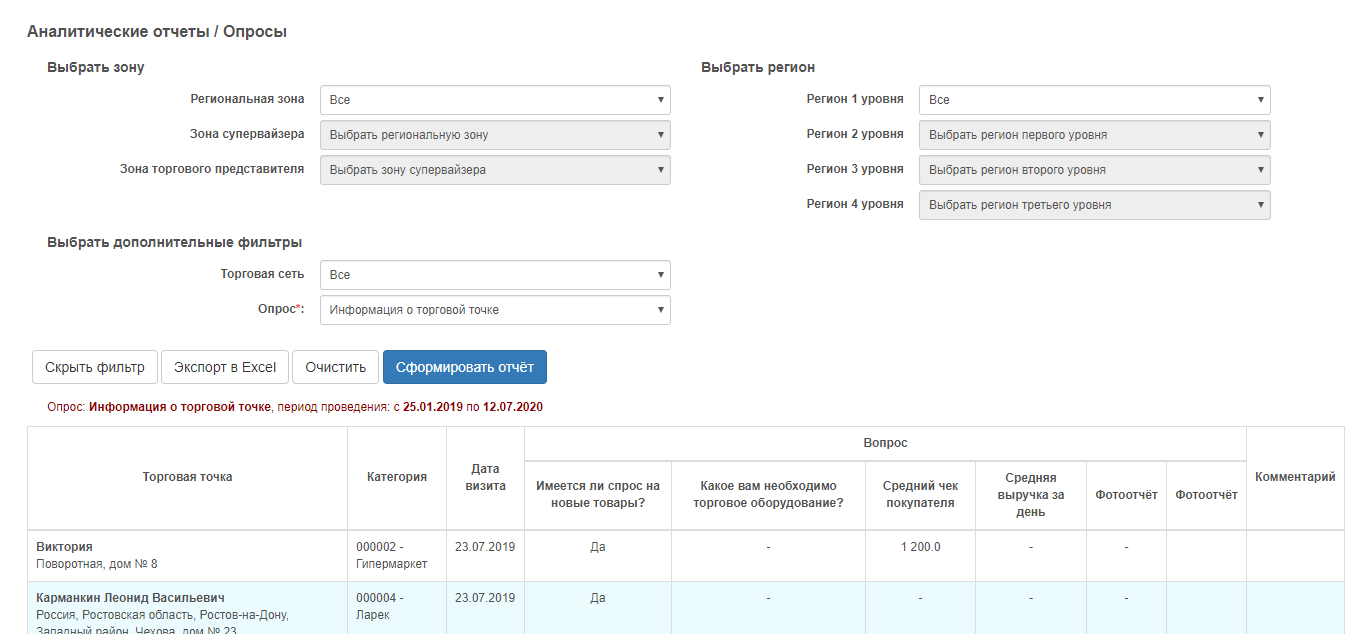The image size is (1357, 640).
Task: Open the Зона супервайзера dropdown
Action: tap(495, 135)
